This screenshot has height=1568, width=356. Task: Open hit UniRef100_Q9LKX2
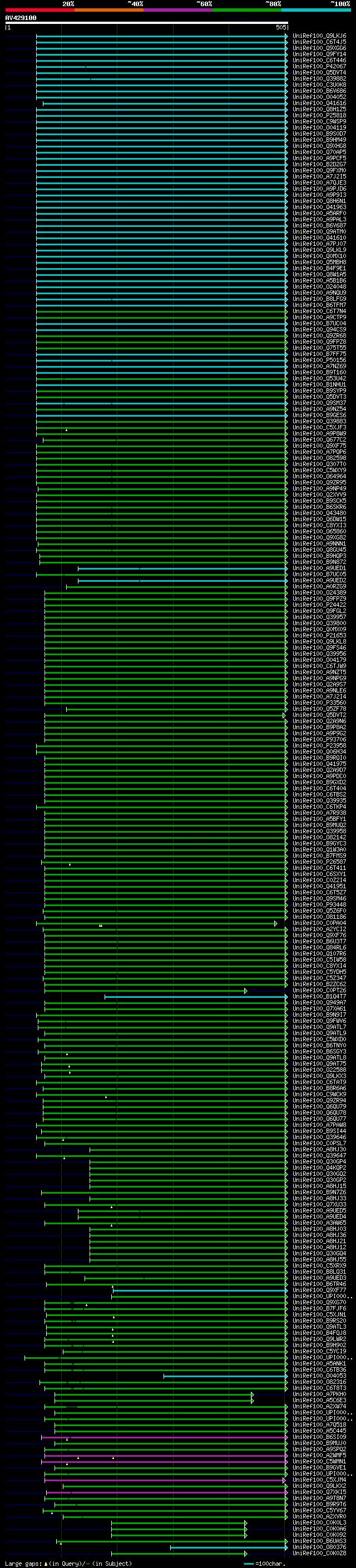pos(319,1486)
